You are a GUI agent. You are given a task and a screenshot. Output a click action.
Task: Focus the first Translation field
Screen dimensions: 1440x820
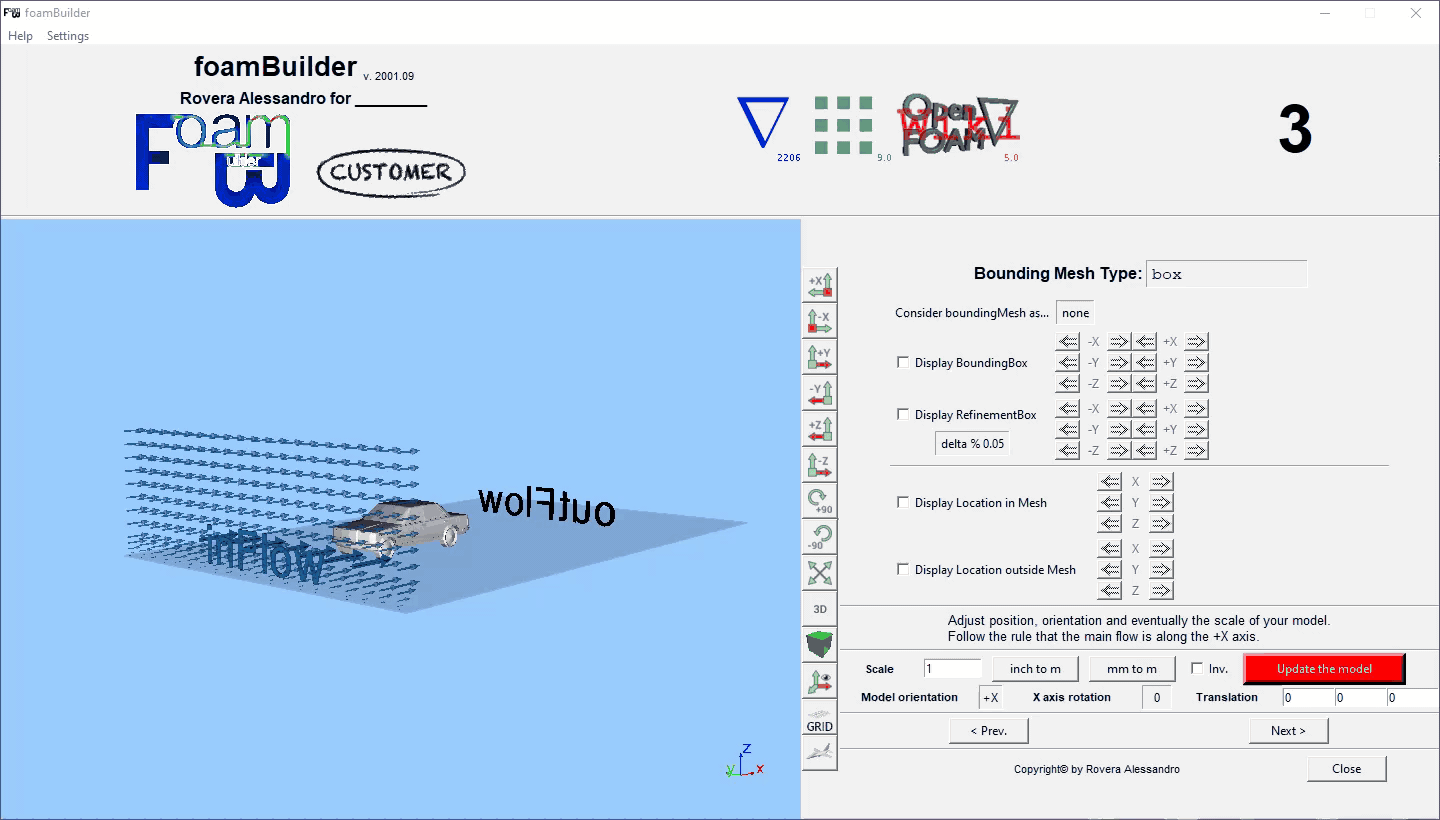(1308, 698)
